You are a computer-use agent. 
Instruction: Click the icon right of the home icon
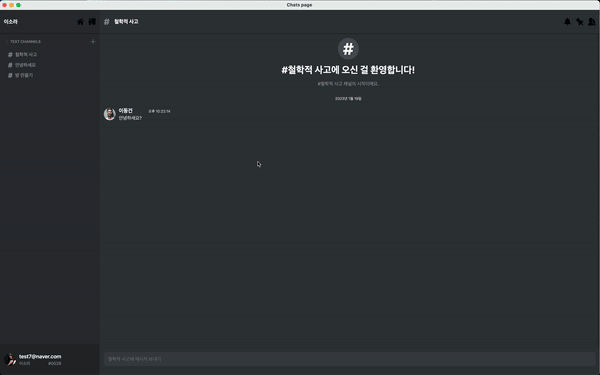point(92,22)
